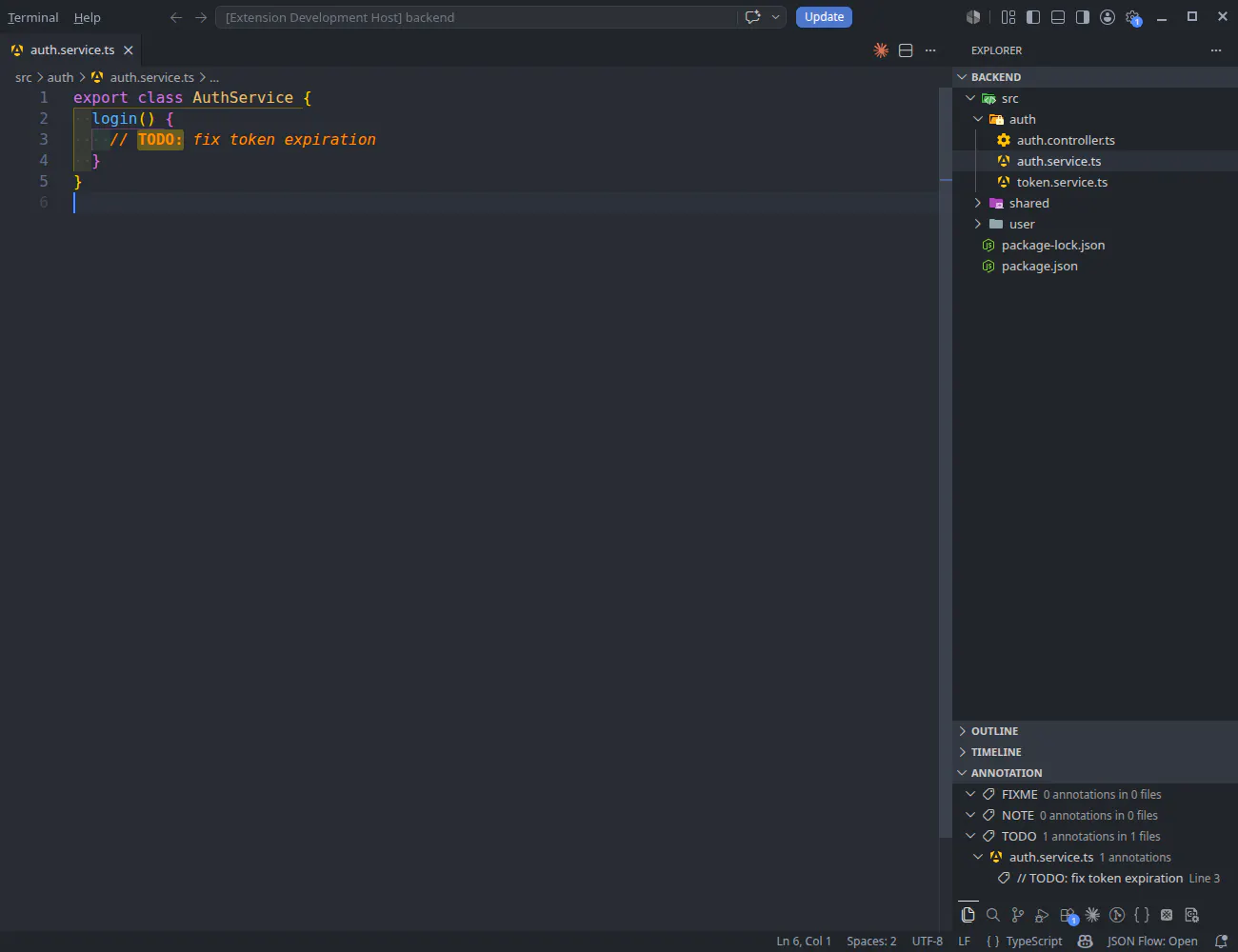Screen dimensions: 1238x952
Task: Open the Terminal menu
Action: 33,17
